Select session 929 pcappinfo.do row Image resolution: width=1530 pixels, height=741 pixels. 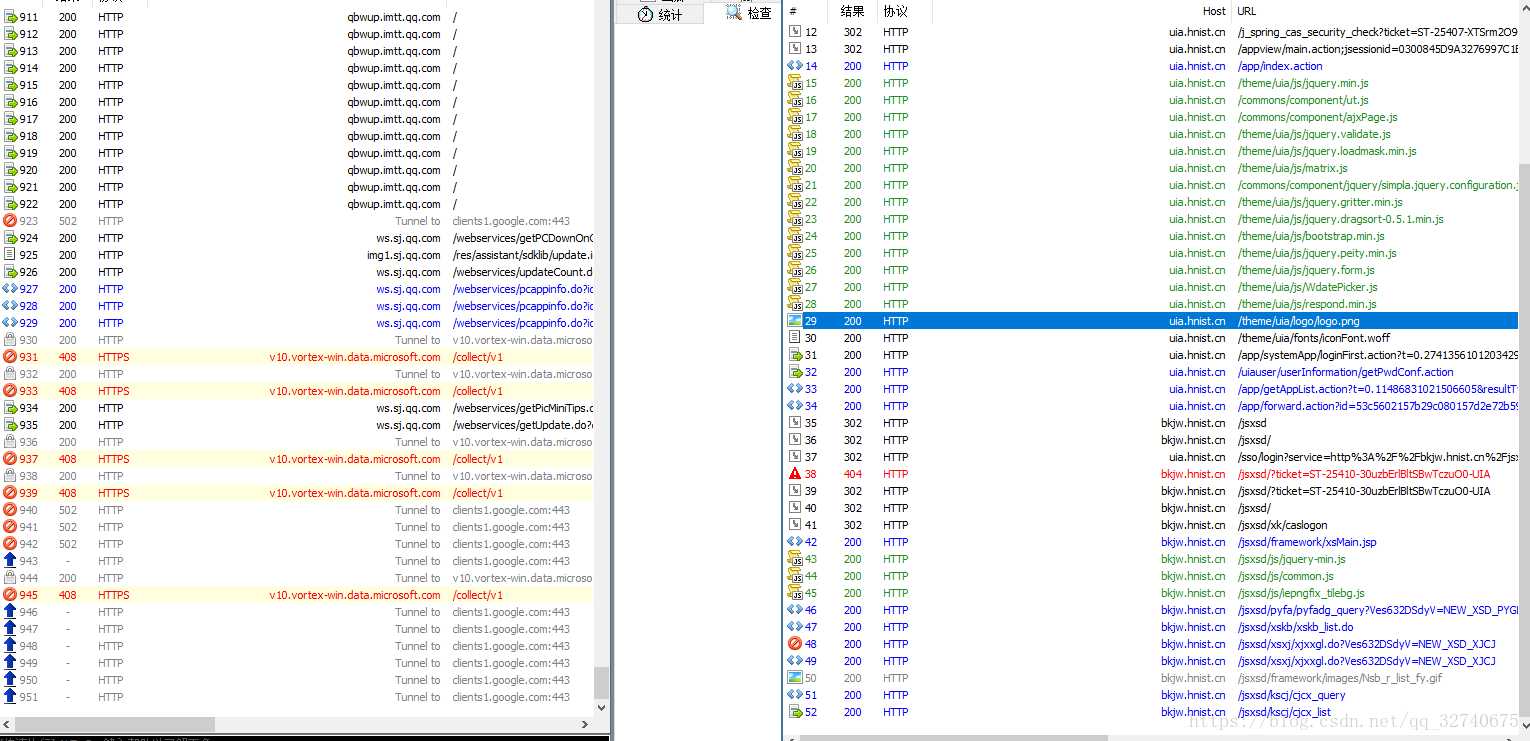pos(297,323)
